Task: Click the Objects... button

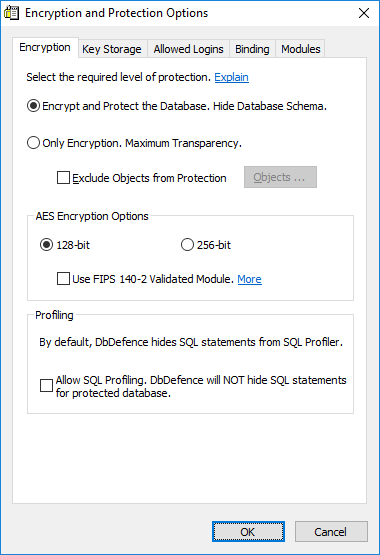Action: coord(280,177)
